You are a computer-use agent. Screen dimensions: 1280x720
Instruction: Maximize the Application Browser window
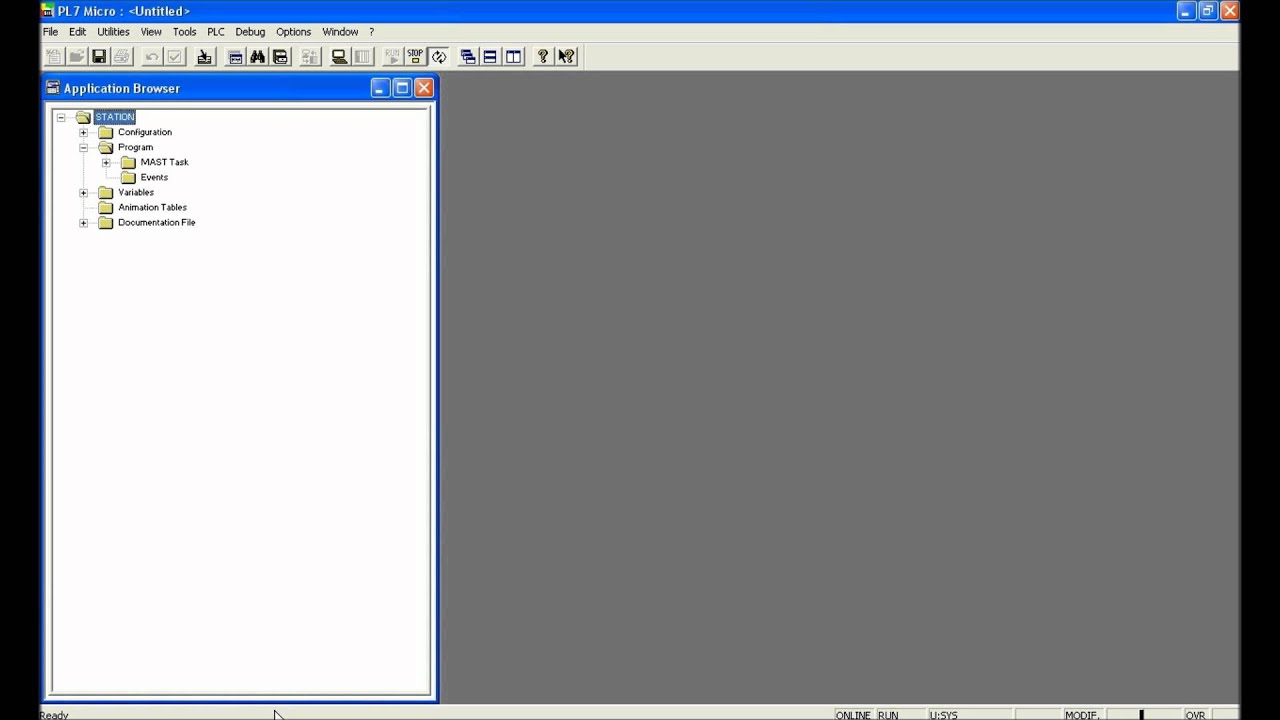[x=402, y=88]
